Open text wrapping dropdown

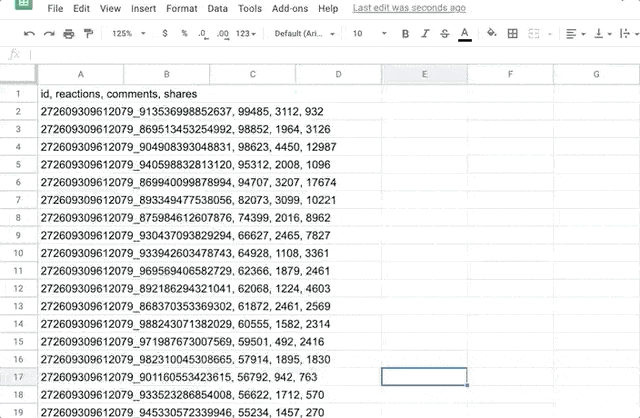point(629,34)
